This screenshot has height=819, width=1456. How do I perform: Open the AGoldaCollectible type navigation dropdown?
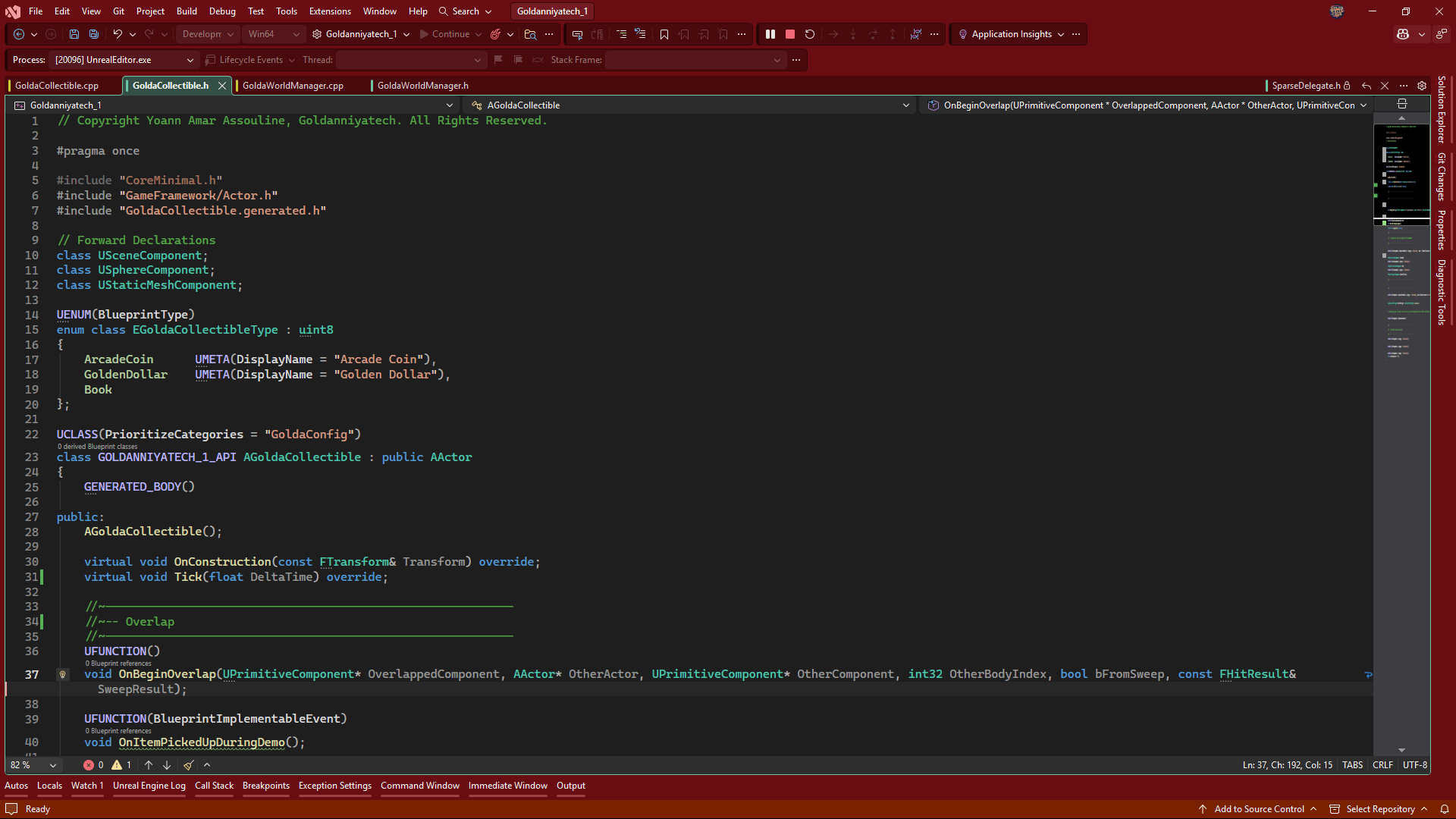(689, 105)
